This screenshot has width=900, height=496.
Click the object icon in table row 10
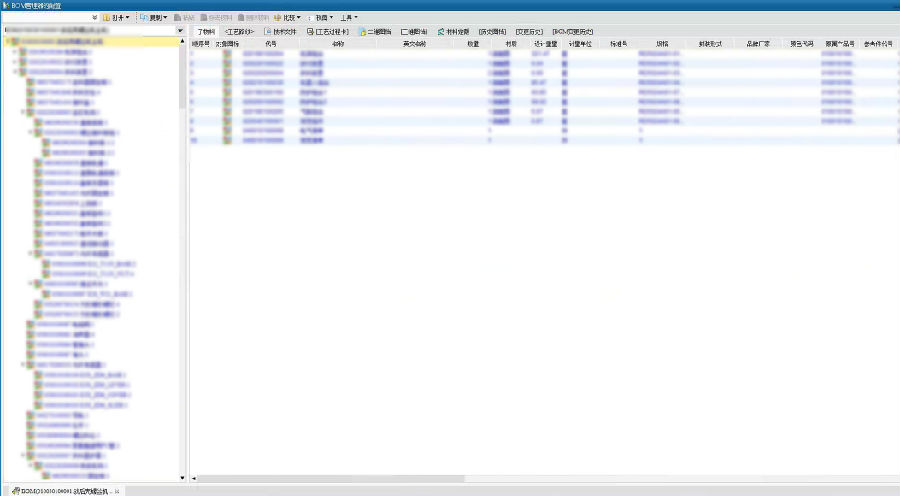coord(227,140)
